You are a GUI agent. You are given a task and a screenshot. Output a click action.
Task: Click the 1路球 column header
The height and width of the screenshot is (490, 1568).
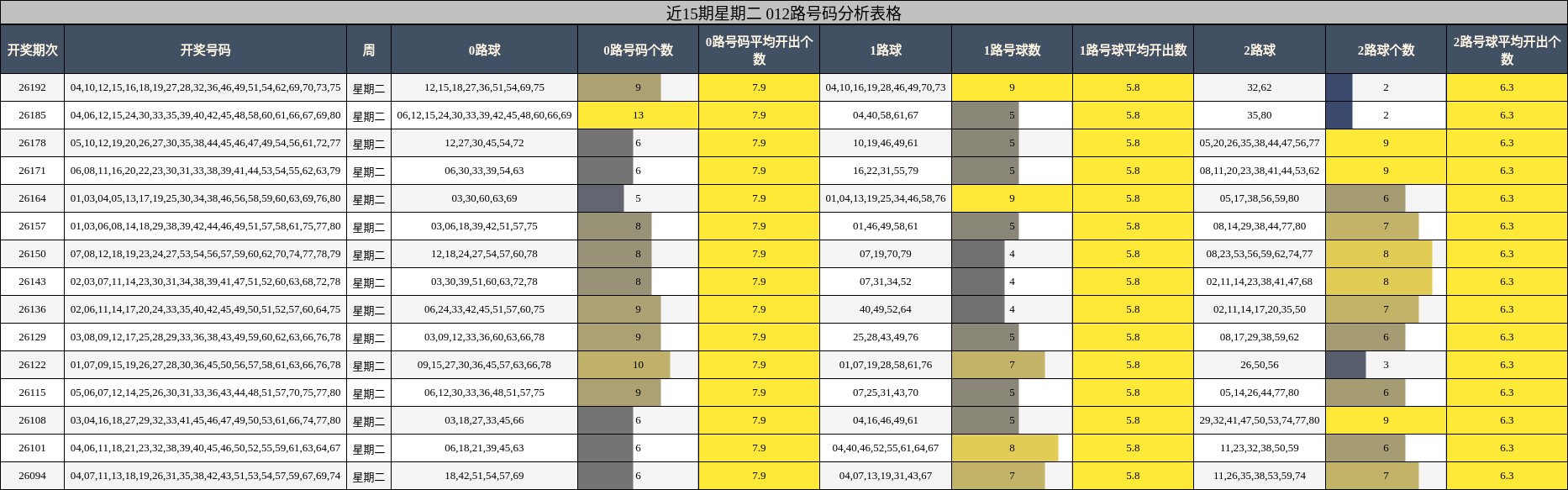tap(885, 50)
